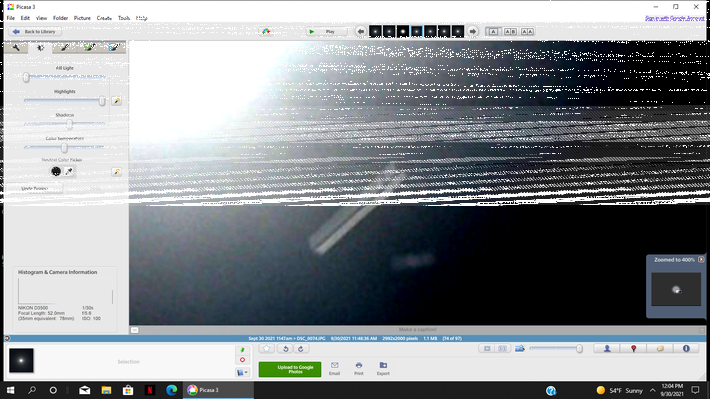
Task: Open the Picture menu
Action: click(x=82, y=18)
